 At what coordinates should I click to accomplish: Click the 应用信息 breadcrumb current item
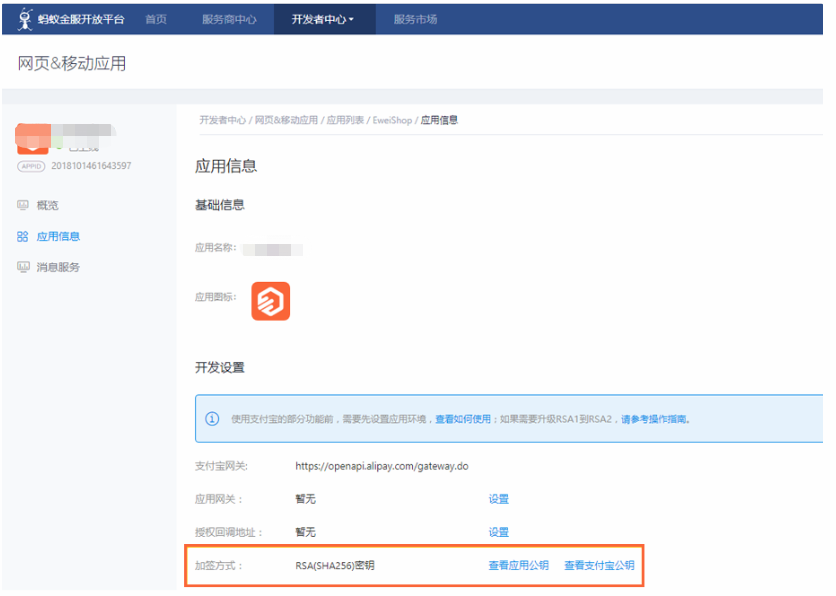point(439,120)
